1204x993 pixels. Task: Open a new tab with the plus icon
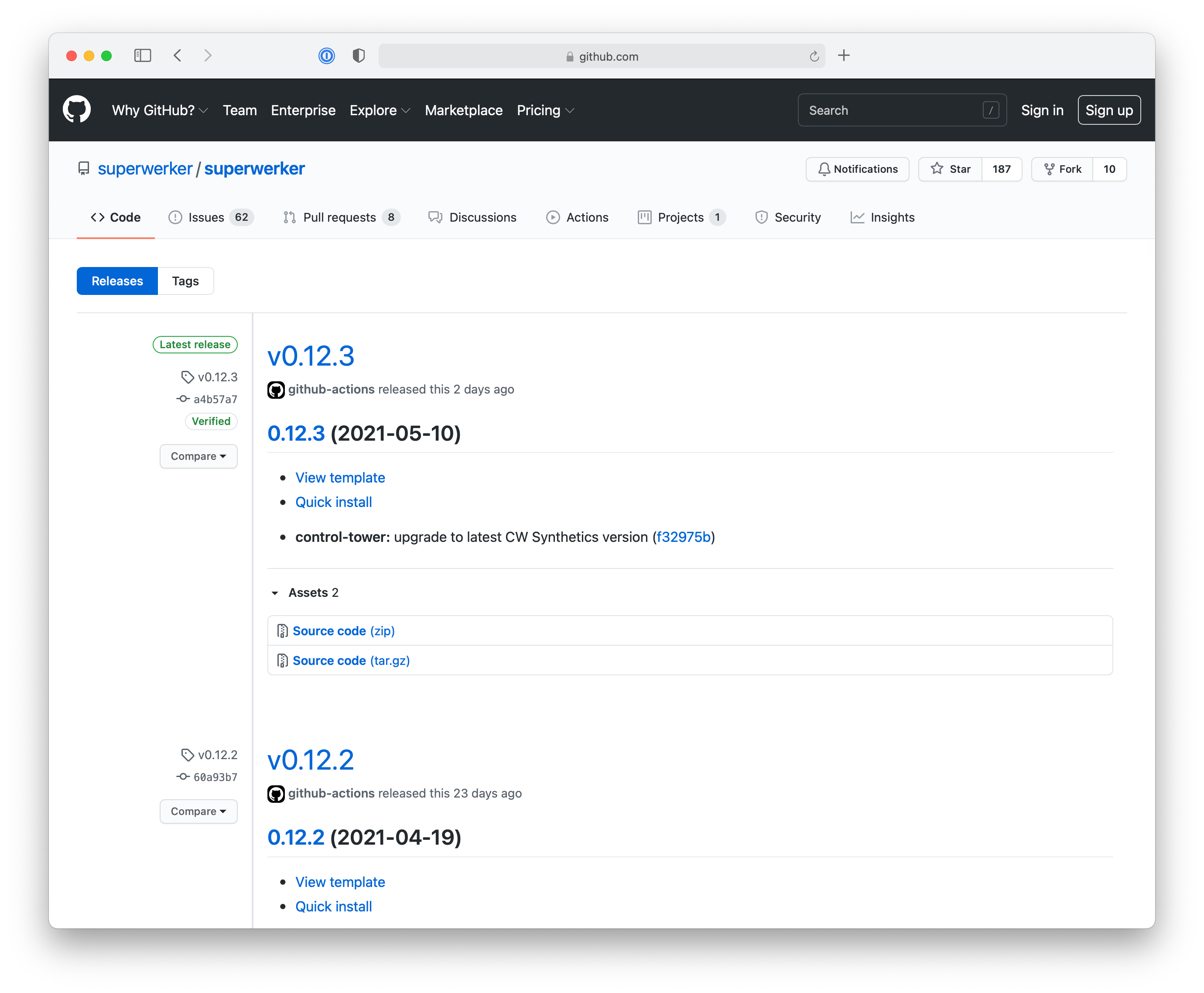click(844, 55)
